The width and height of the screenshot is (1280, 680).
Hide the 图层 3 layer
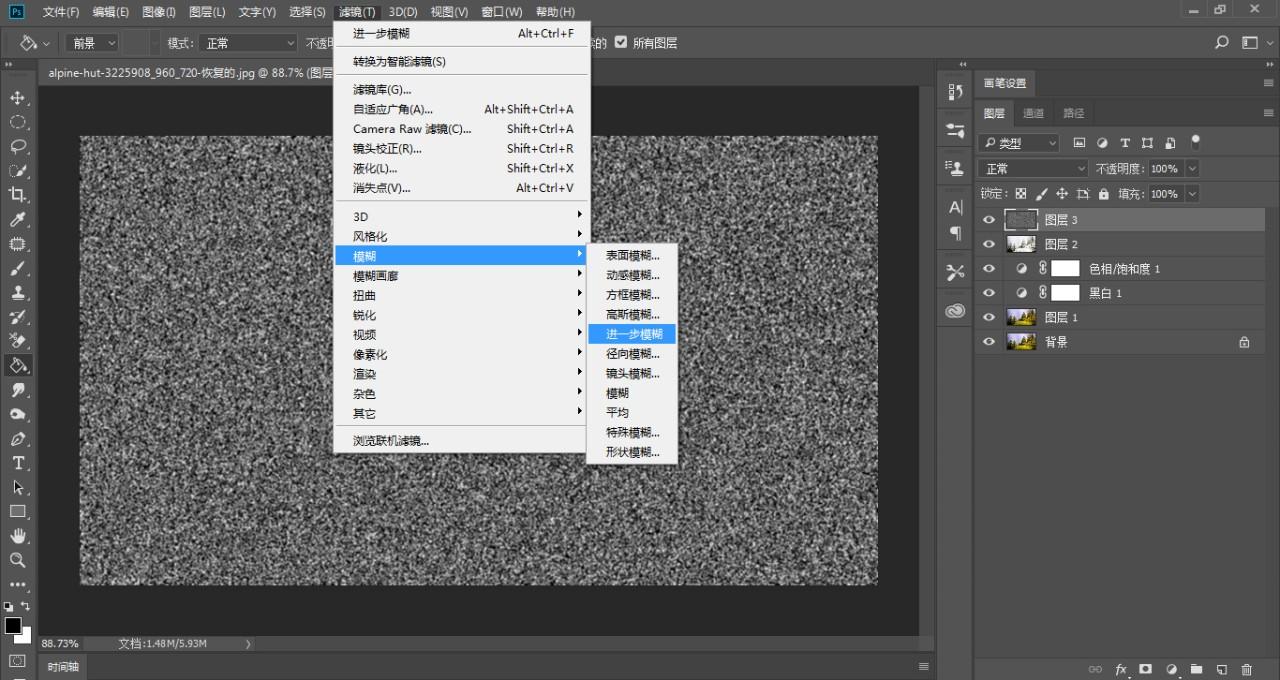(989, 220)
